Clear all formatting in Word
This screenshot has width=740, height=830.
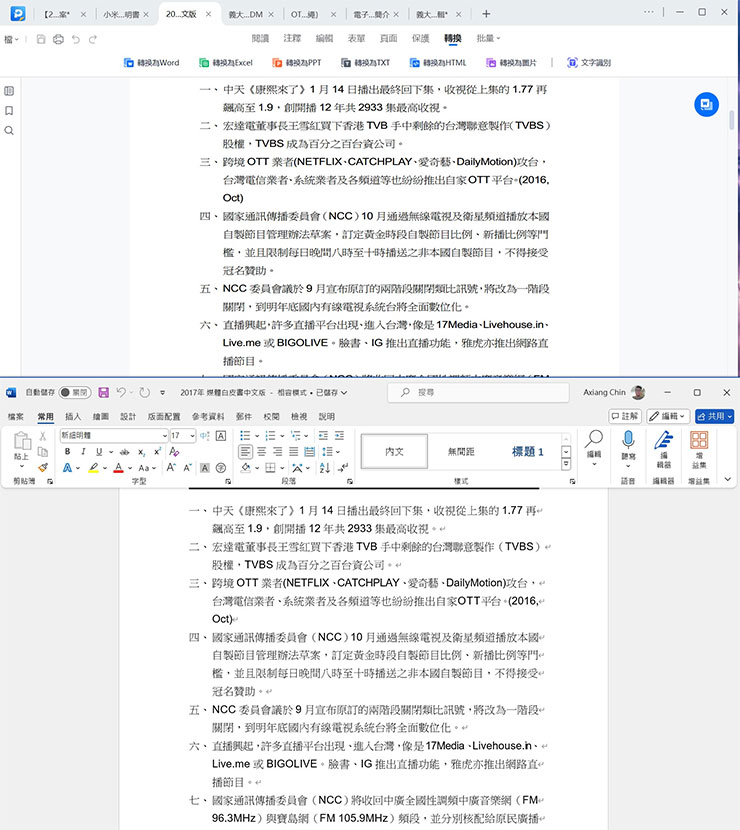coord(174,452)
